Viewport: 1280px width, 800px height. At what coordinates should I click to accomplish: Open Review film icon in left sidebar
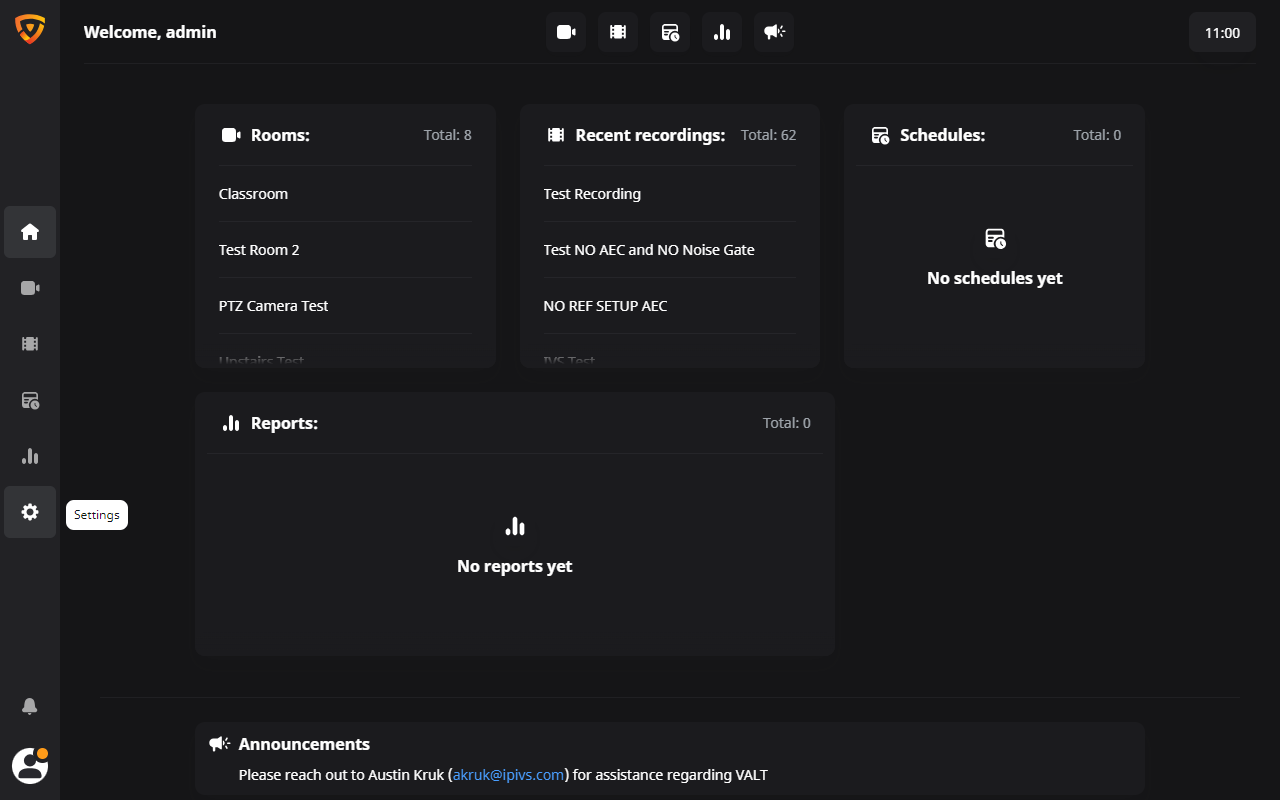30,344
